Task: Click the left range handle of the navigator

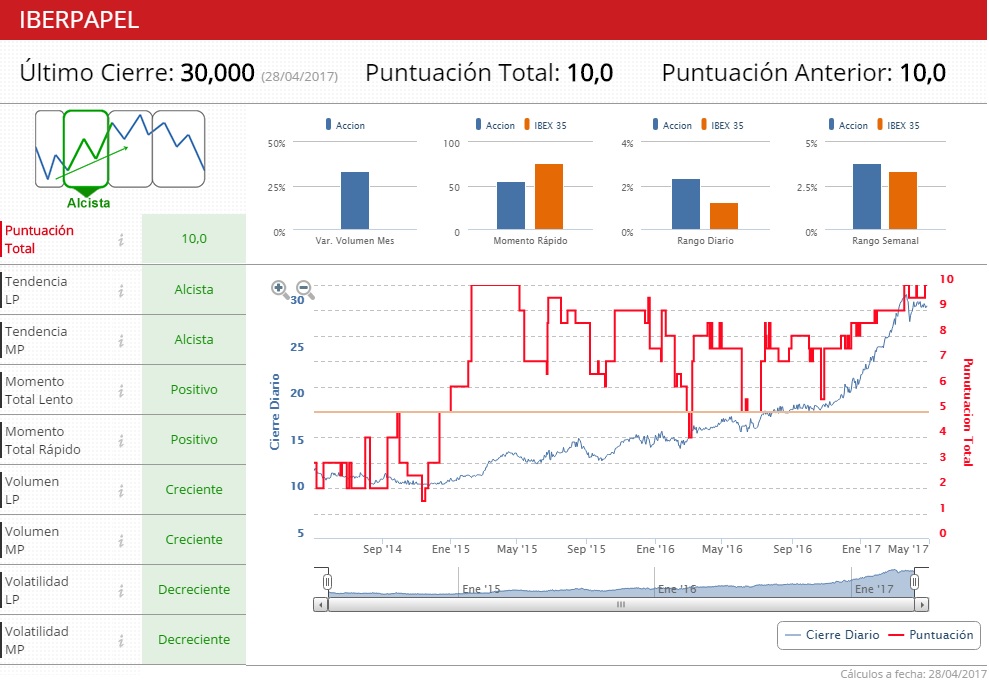Action: pyautogui.click(x=327, y=581)
